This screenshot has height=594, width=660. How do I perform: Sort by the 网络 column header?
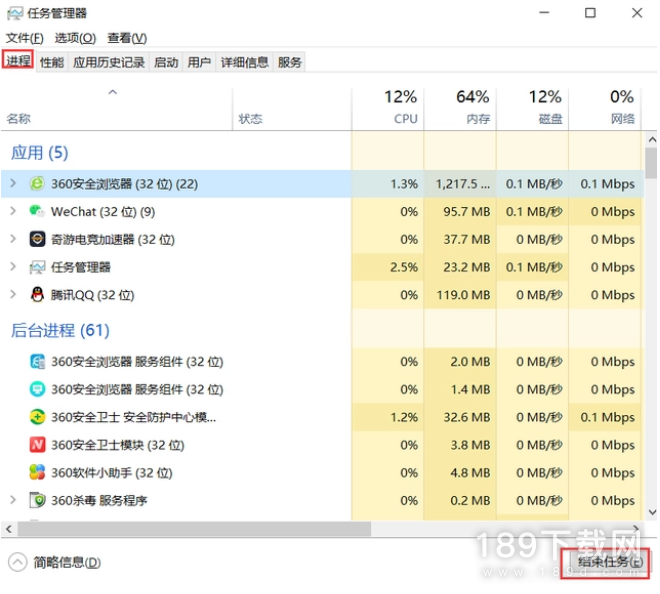[605, 109]
